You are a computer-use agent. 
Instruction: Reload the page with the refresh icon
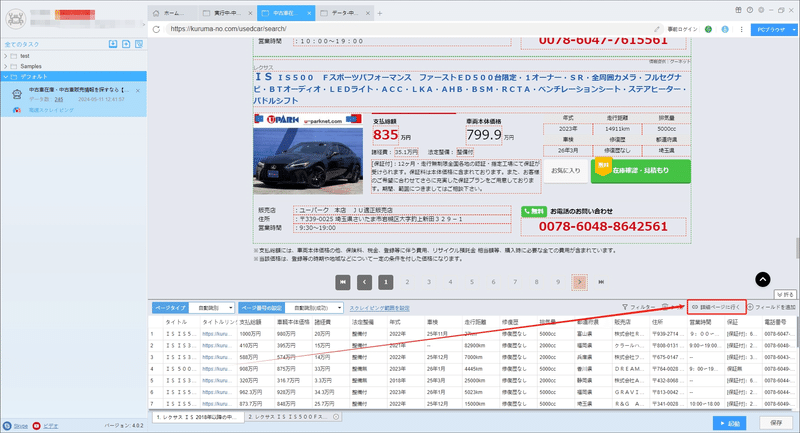coord(156,29)
